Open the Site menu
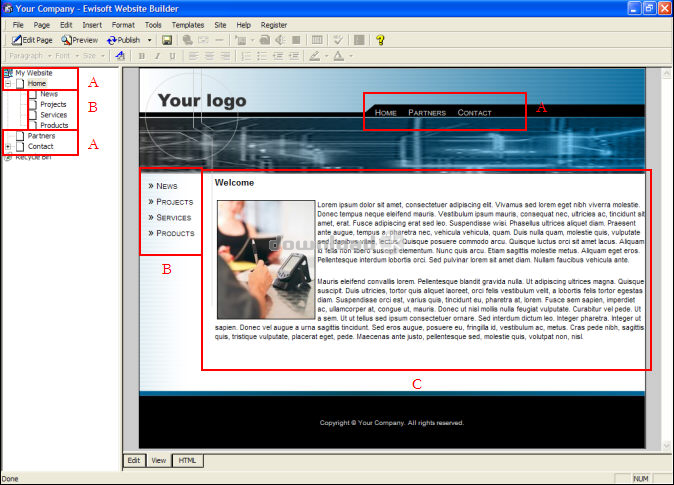The height and width of the screenshot is (485, 674). pyautogui.click(x=220, y=25)
